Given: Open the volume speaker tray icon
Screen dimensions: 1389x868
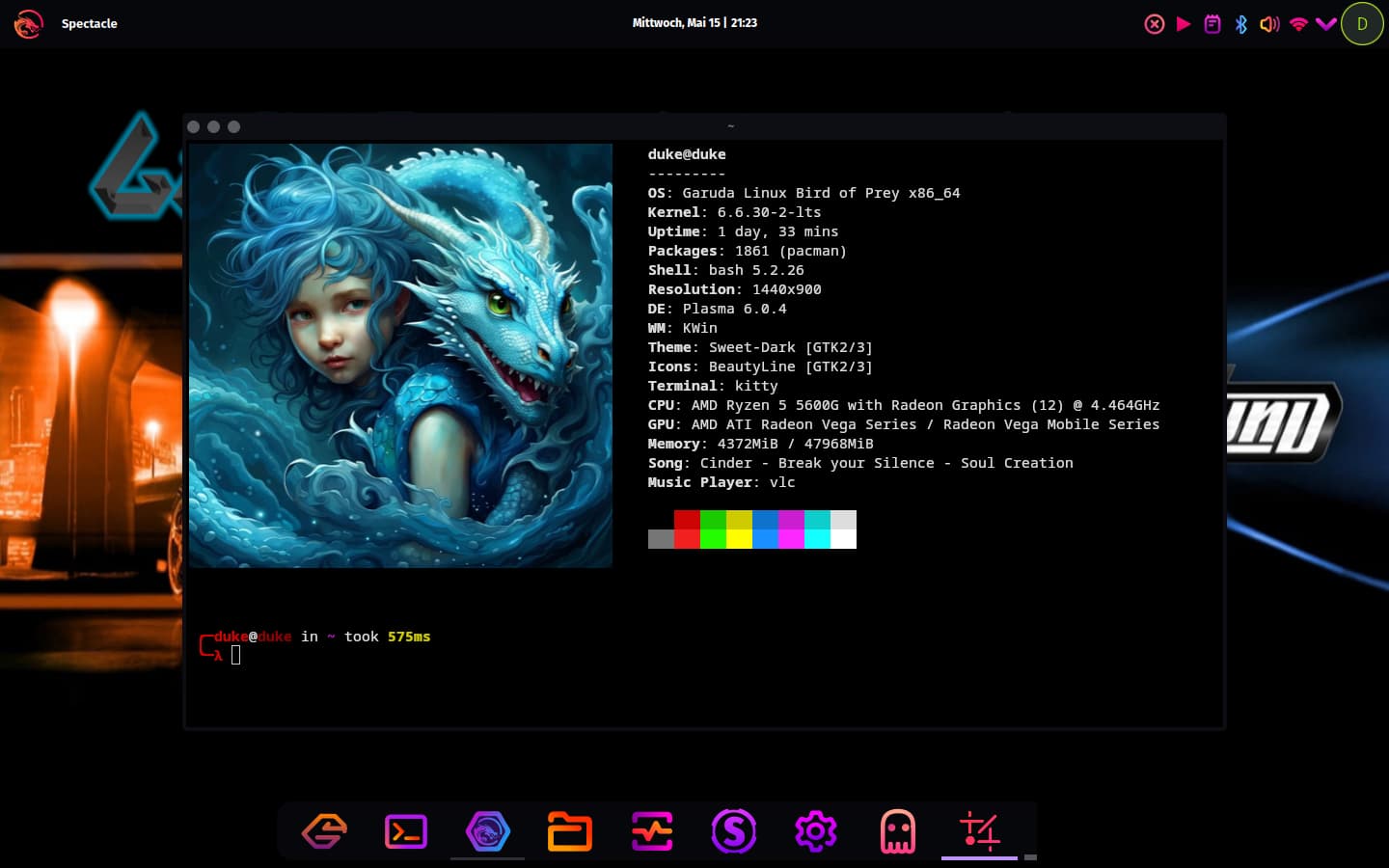Looking at the screenshot, I should coord(1269,24).
